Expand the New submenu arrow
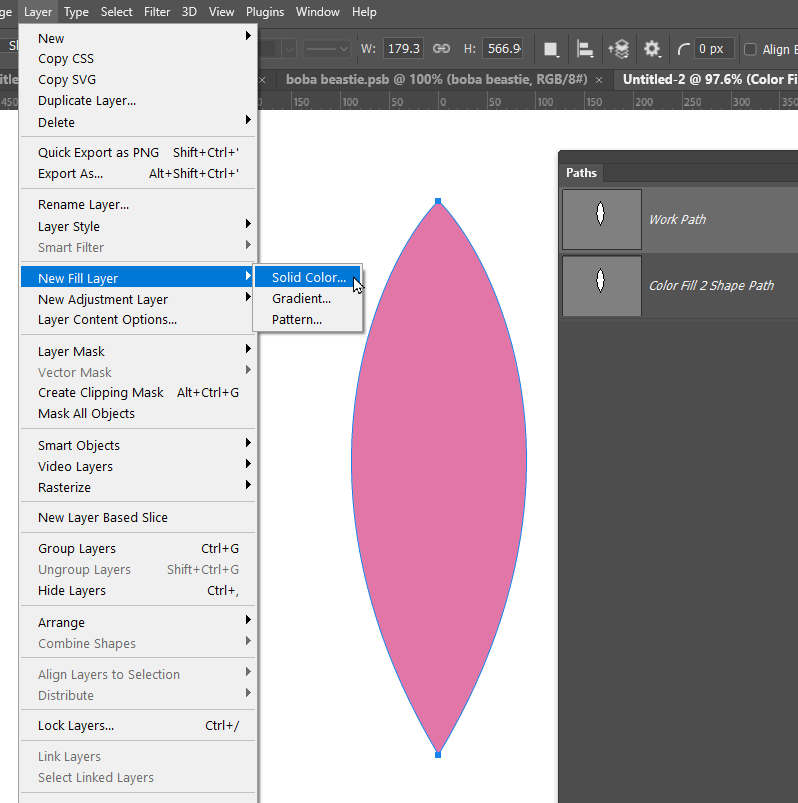 [x=248, y=36]
